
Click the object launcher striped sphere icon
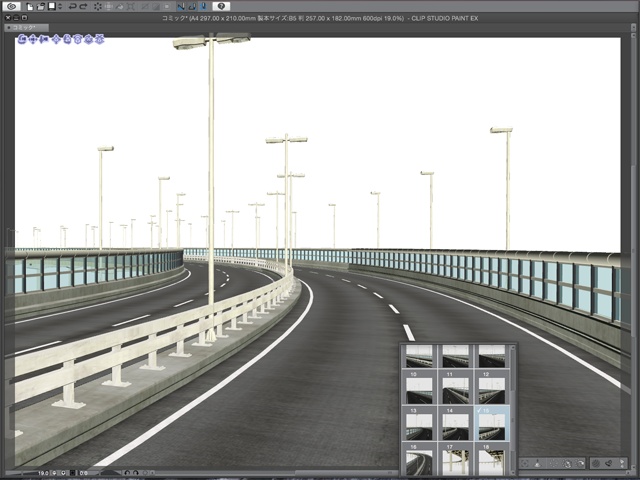tap(596, 463)
